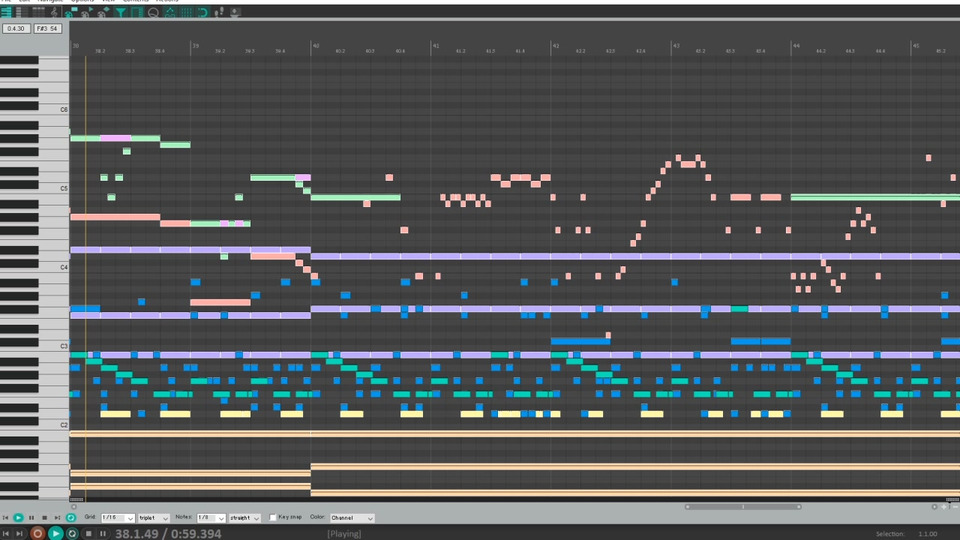Click the 38.1.49 / 0:59.394 time display
Viewport: 960px width, 540px height.
168,534
